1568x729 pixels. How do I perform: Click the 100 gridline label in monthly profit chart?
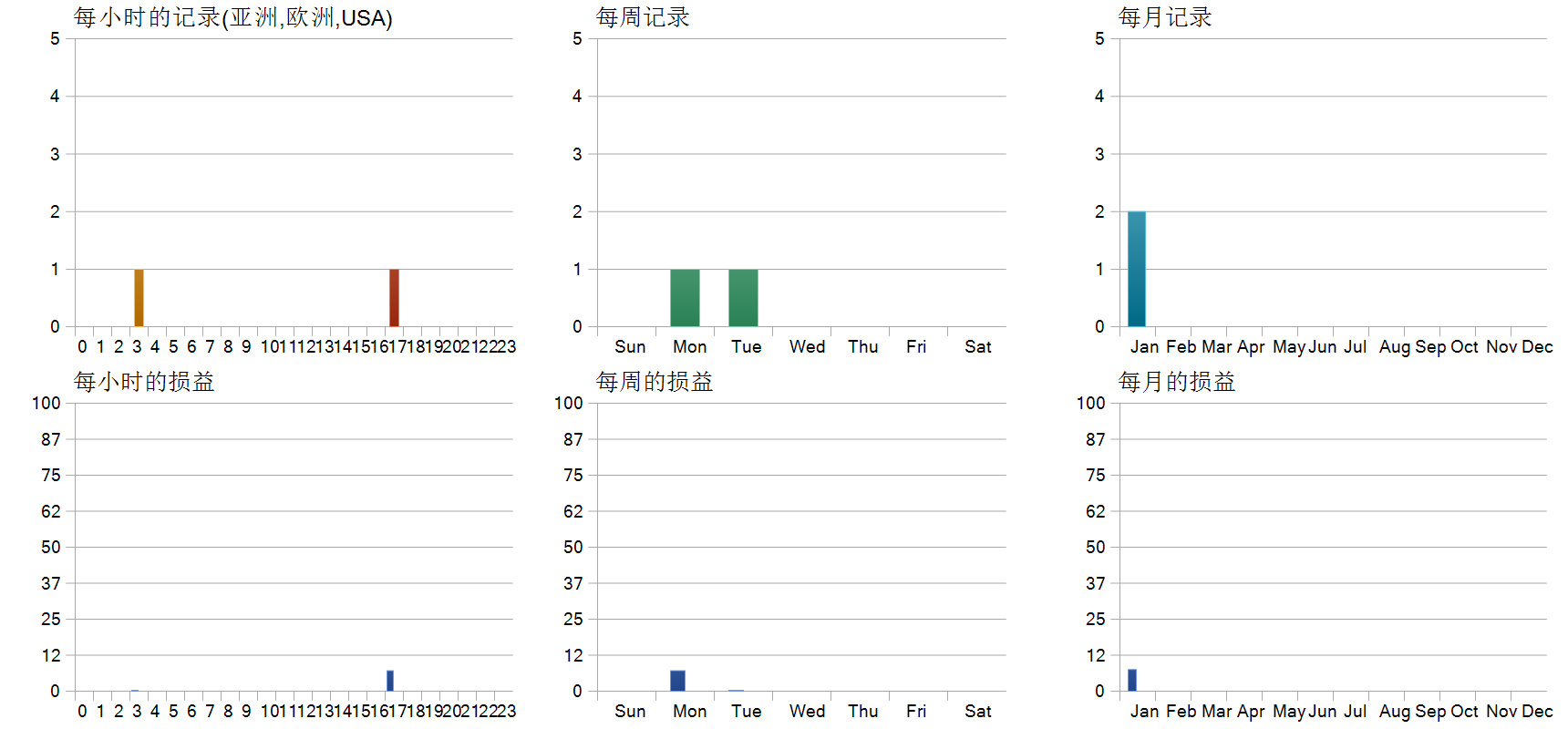tap(1091, 403)
